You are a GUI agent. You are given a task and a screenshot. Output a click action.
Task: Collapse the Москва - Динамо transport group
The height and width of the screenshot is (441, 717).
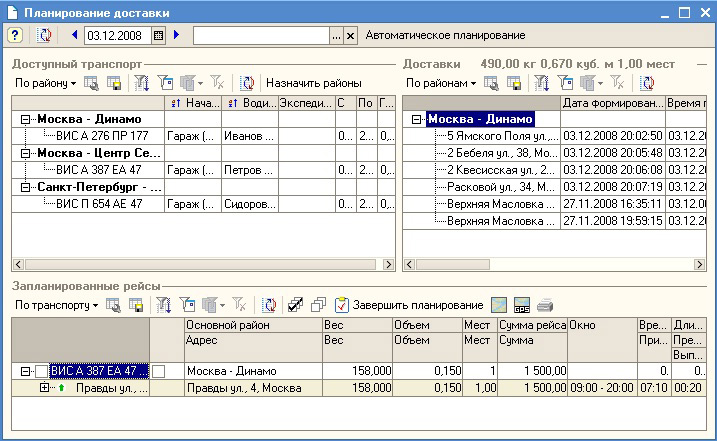(x=26, y=120)
